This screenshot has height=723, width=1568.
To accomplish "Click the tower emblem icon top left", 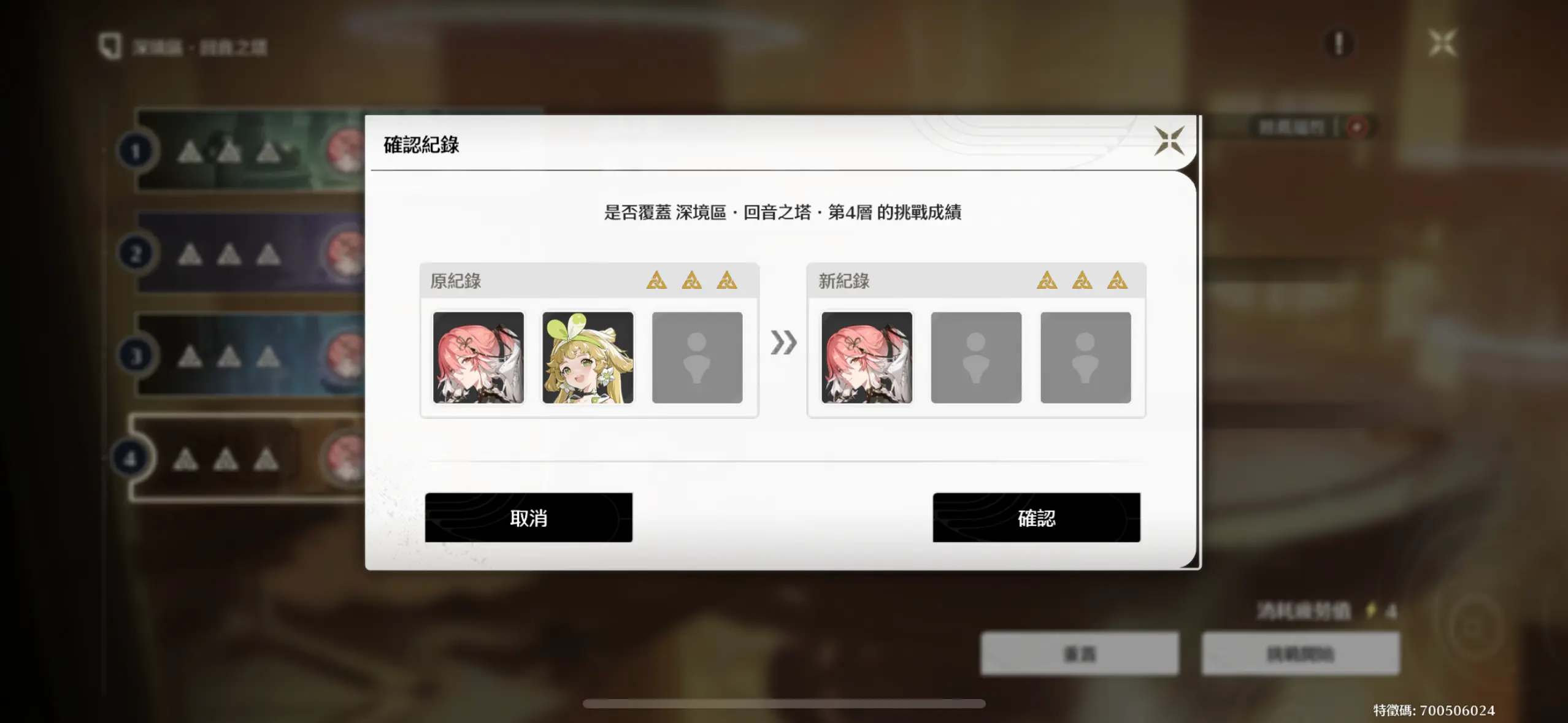I will point(110,47).
